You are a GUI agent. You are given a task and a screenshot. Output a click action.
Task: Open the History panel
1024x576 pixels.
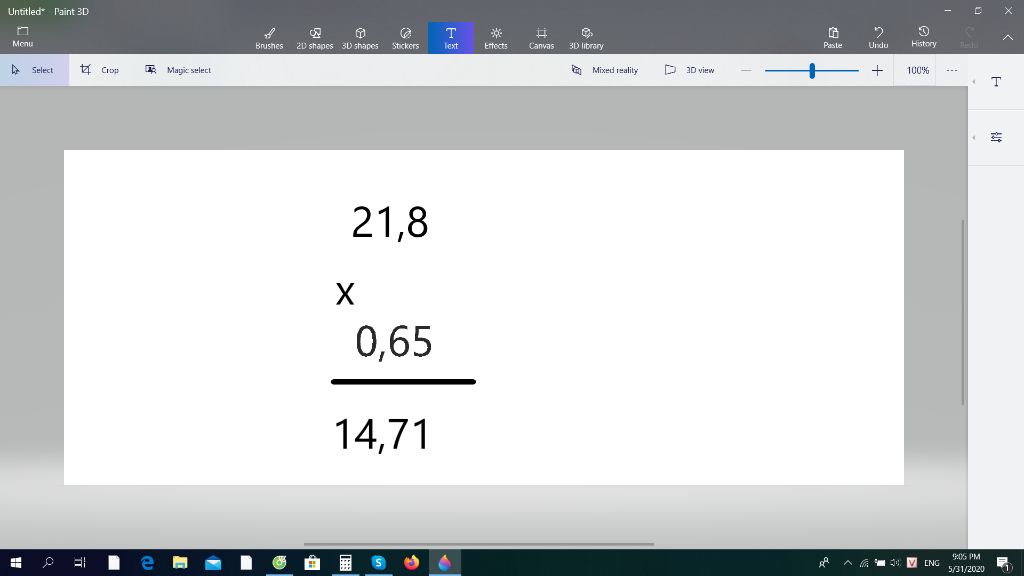(x=923, y=37)
